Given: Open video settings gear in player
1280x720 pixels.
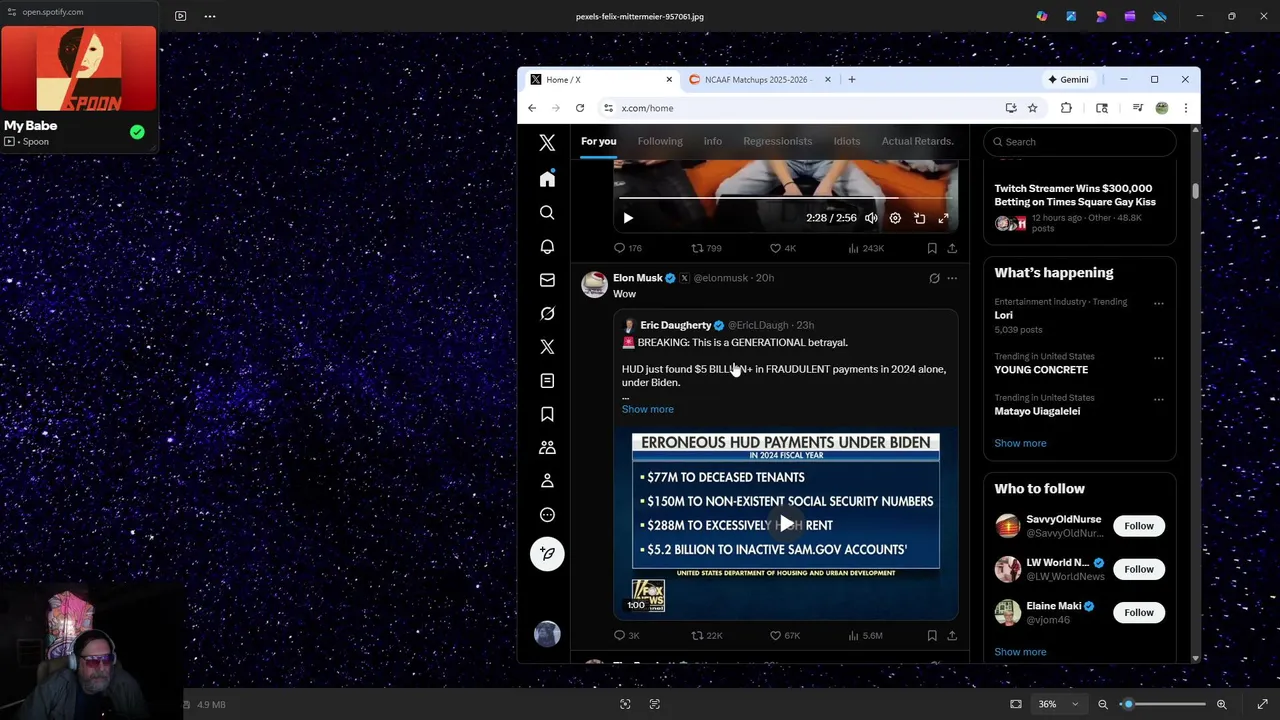Looking at the screenshot, I should (x=895, y=218).
